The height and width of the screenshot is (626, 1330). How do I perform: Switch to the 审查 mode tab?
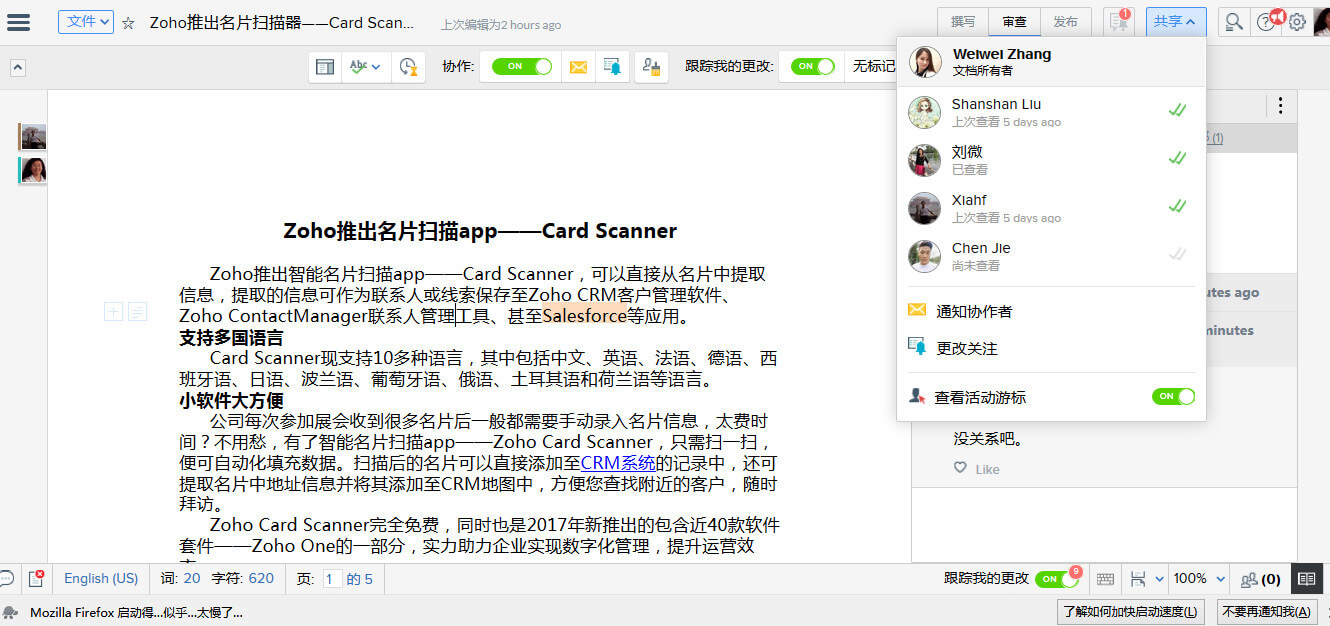1014,22
